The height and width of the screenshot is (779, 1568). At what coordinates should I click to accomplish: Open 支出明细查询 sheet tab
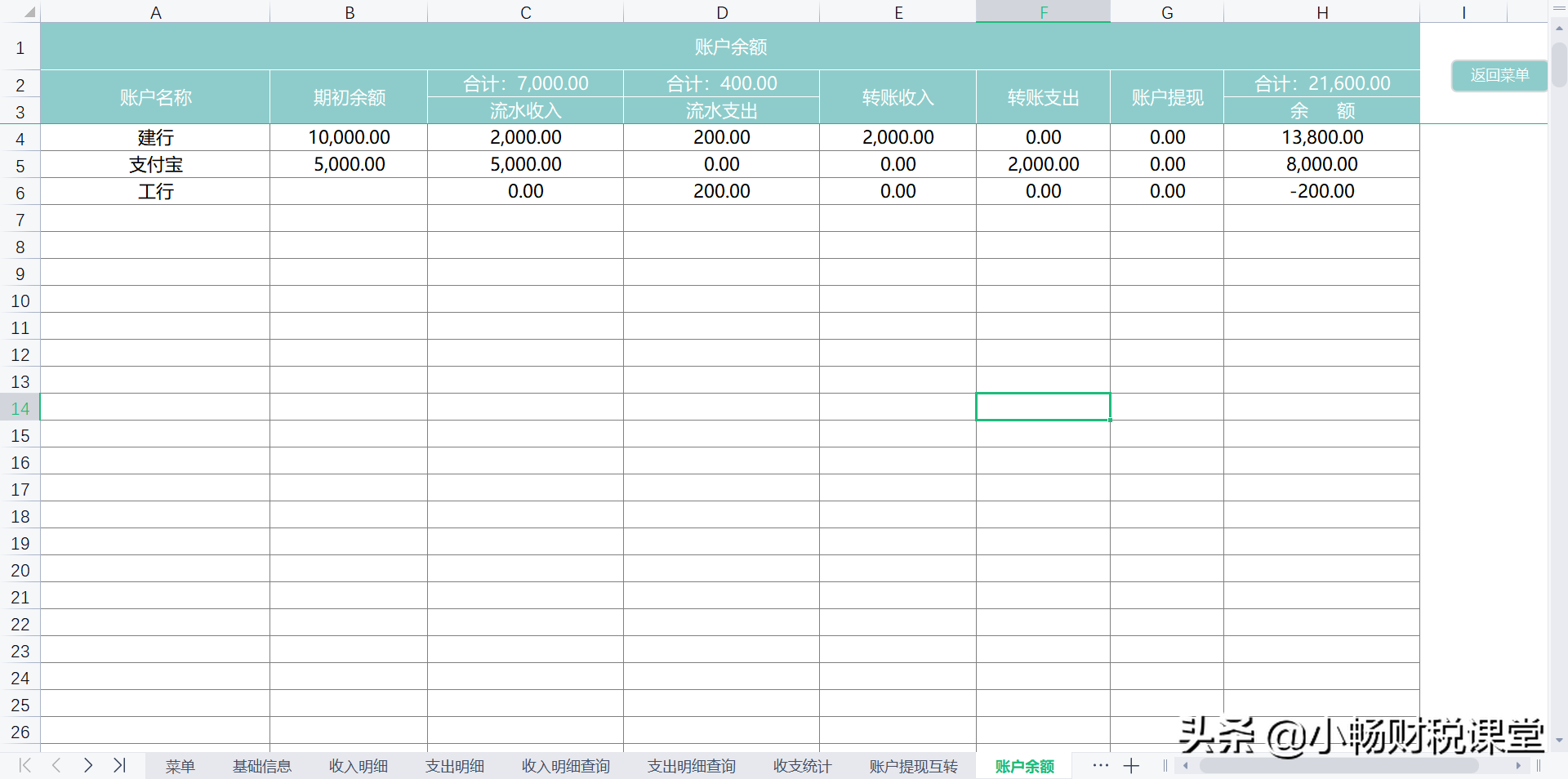pyautogui.click(x=691, y=766)
